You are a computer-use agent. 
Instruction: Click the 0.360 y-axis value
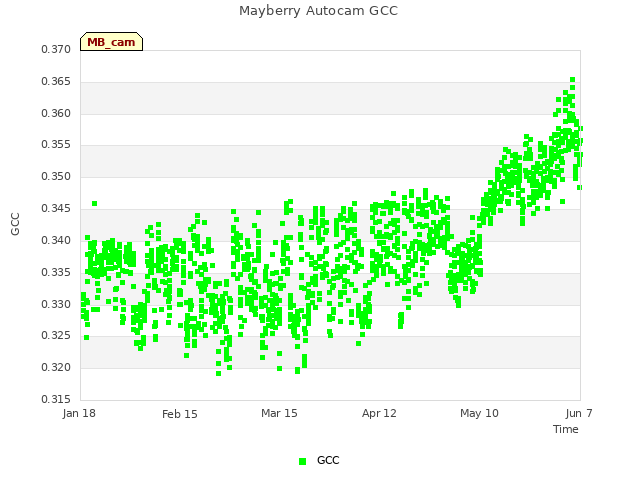[x=56, y=113]
